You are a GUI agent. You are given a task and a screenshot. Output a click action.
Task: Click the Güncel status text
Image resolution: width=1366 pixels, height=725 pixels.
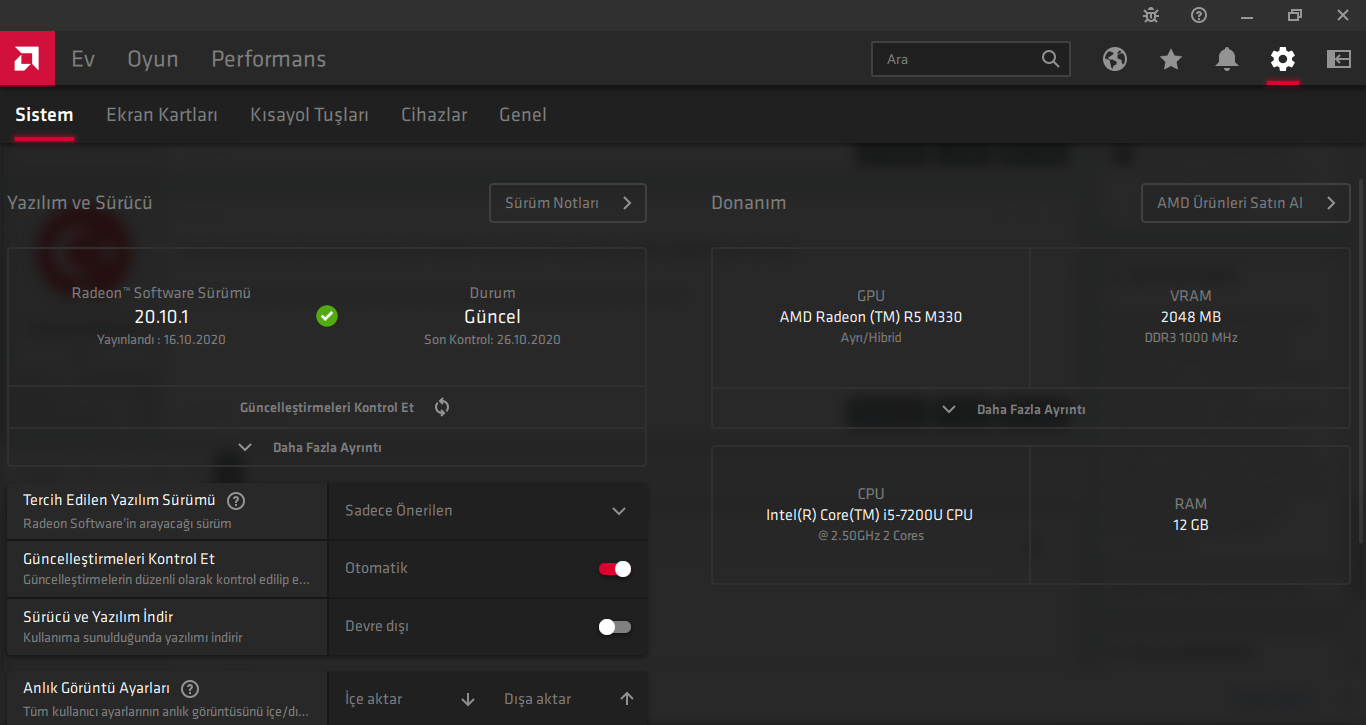click(492, 317)
